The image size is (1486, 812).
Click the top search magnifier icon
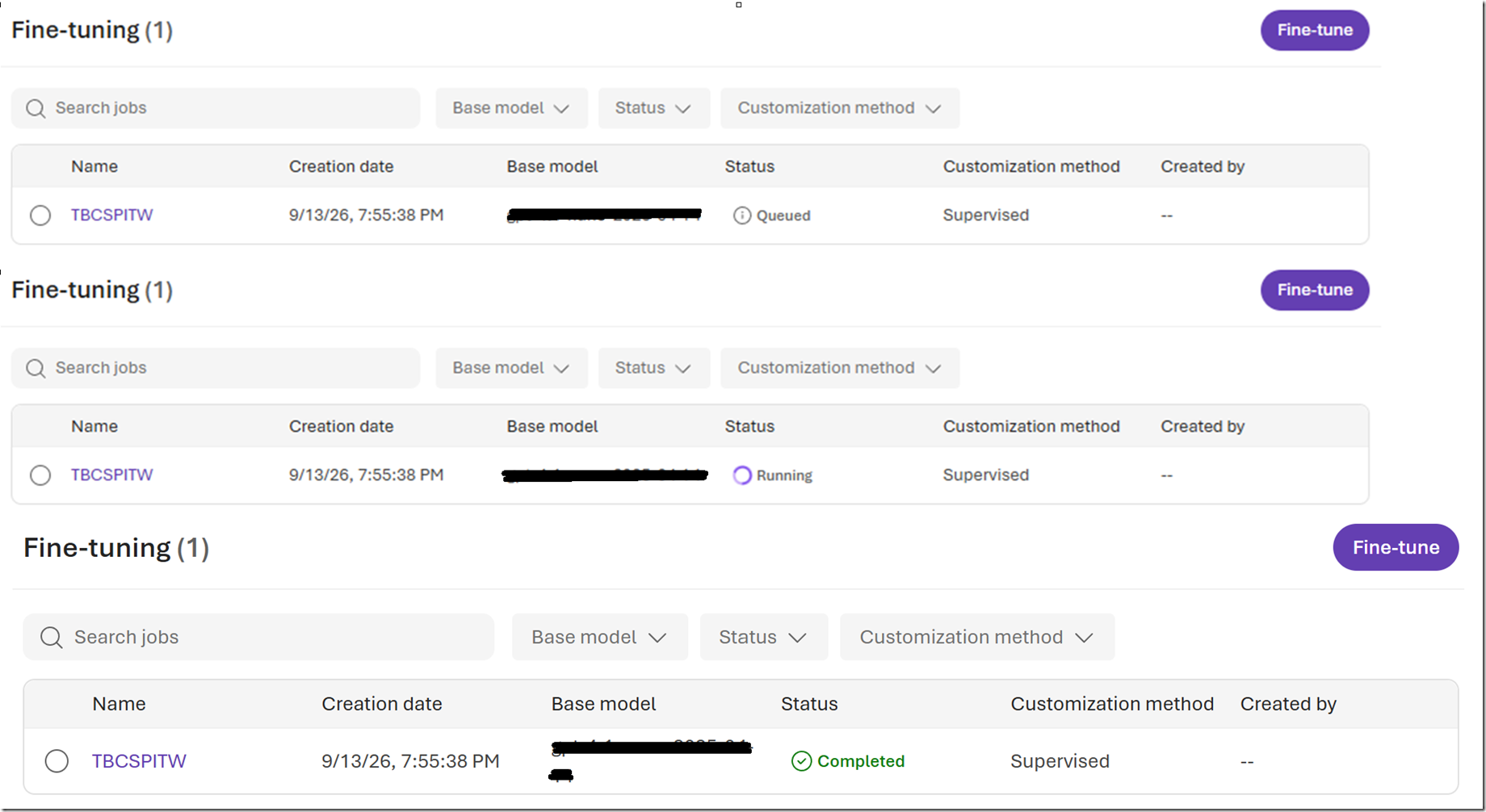coord(36,108)
